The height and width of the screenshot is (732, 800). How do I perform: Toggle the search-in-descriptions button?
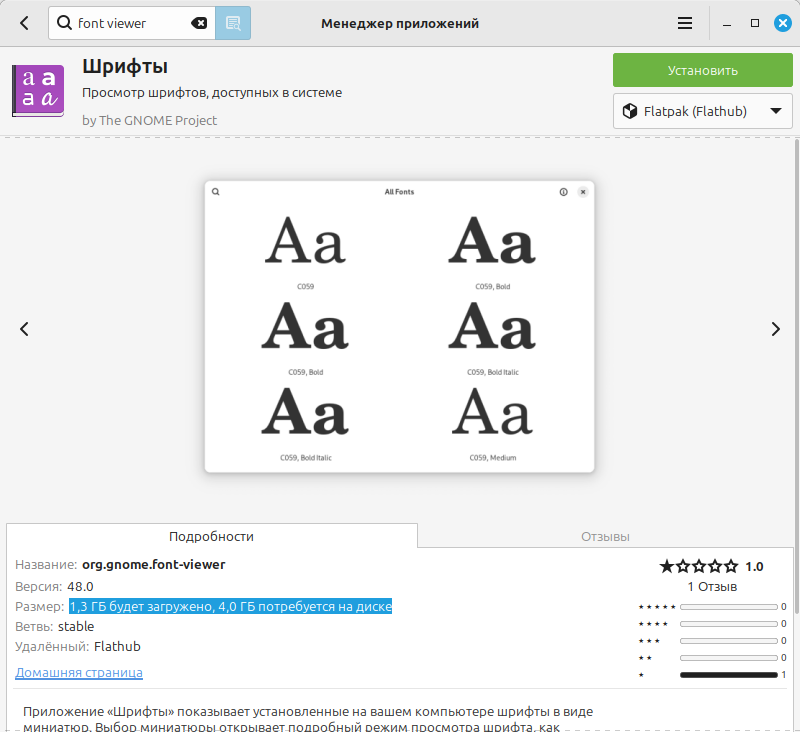pos(233,23)
